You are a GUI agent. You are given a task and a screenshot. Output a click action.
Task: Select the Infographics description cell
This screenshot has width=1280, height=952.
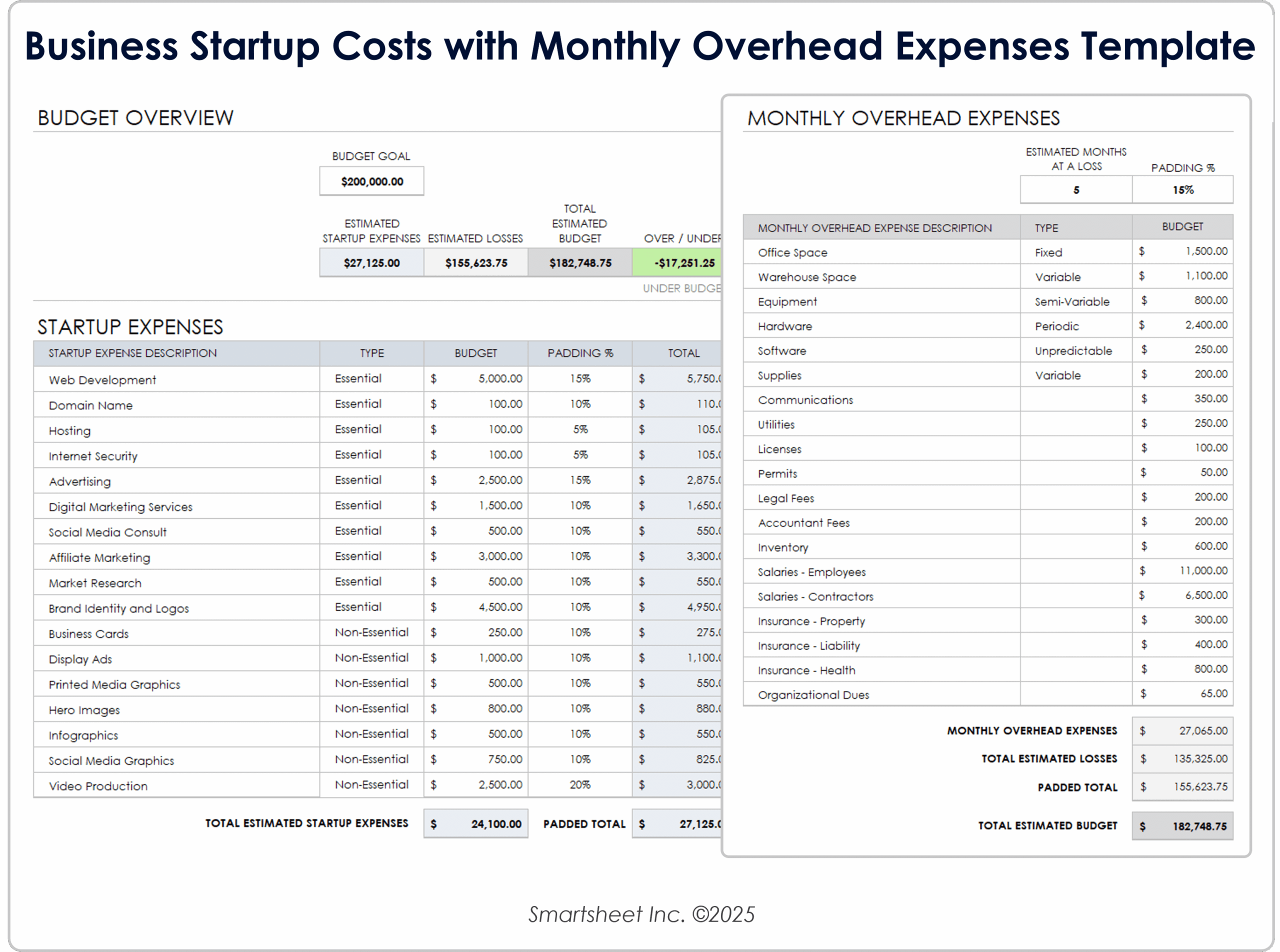(x=176, y=734)
